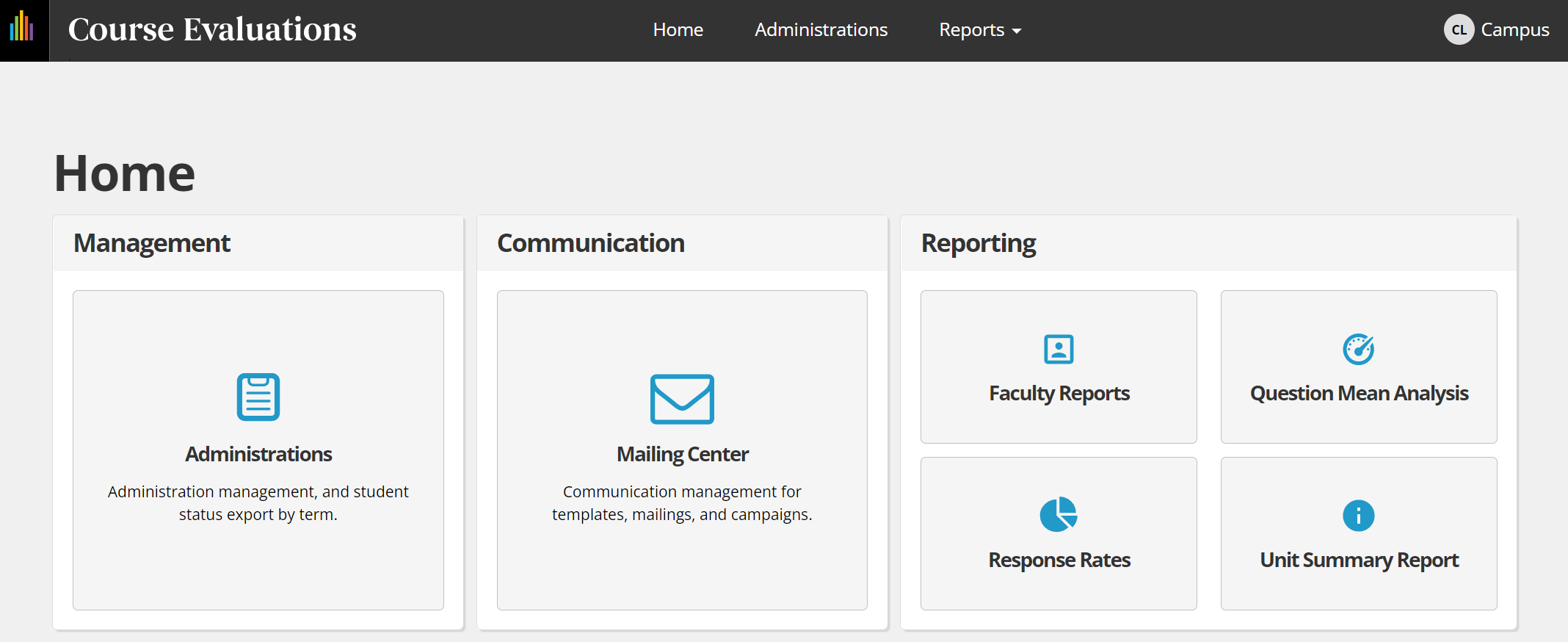Viewport: 1568px width, 642px height.
Task: Click 'Administration management, and student status export' text
Action: [x=258, y=503]
